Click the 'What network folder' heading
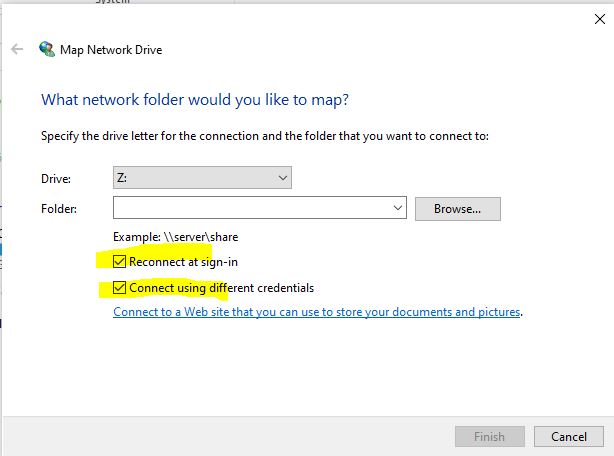 (x=195, y=100)
